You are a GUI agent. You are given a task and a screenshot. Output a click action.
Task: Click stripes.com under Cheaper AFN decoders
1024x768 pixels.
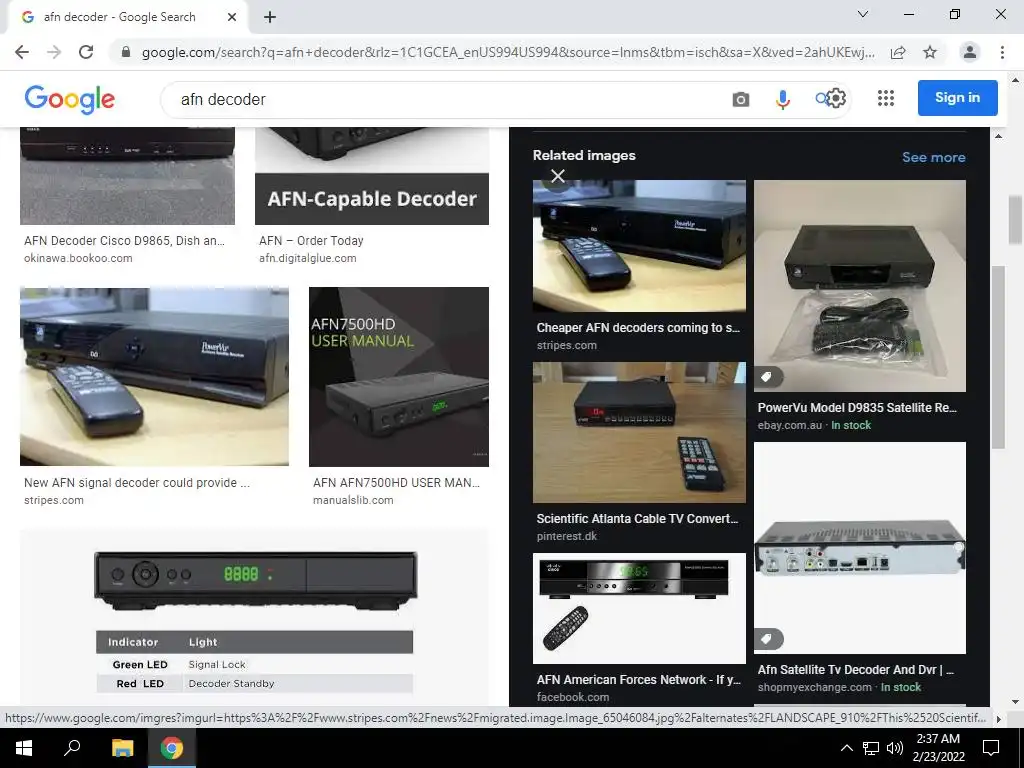click(x=566, y=345)
